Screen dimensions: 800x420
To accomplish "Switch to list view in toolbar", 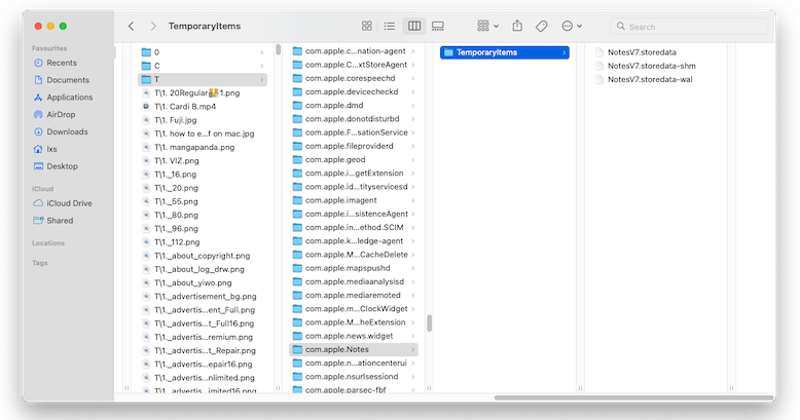I will pyautogui.click(x=390, y=26).
